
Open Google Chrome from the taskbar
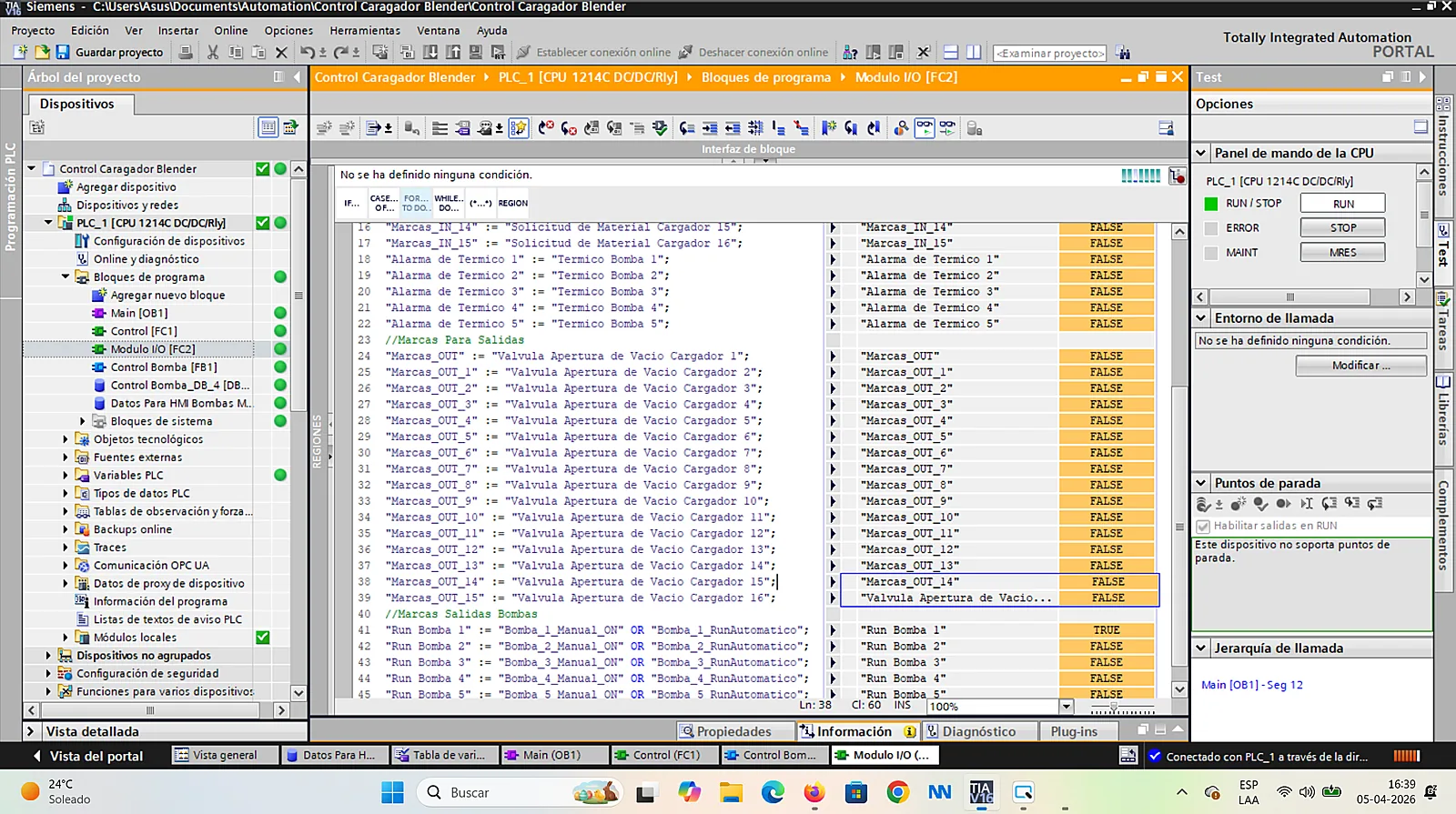click(x=898, y=792)
